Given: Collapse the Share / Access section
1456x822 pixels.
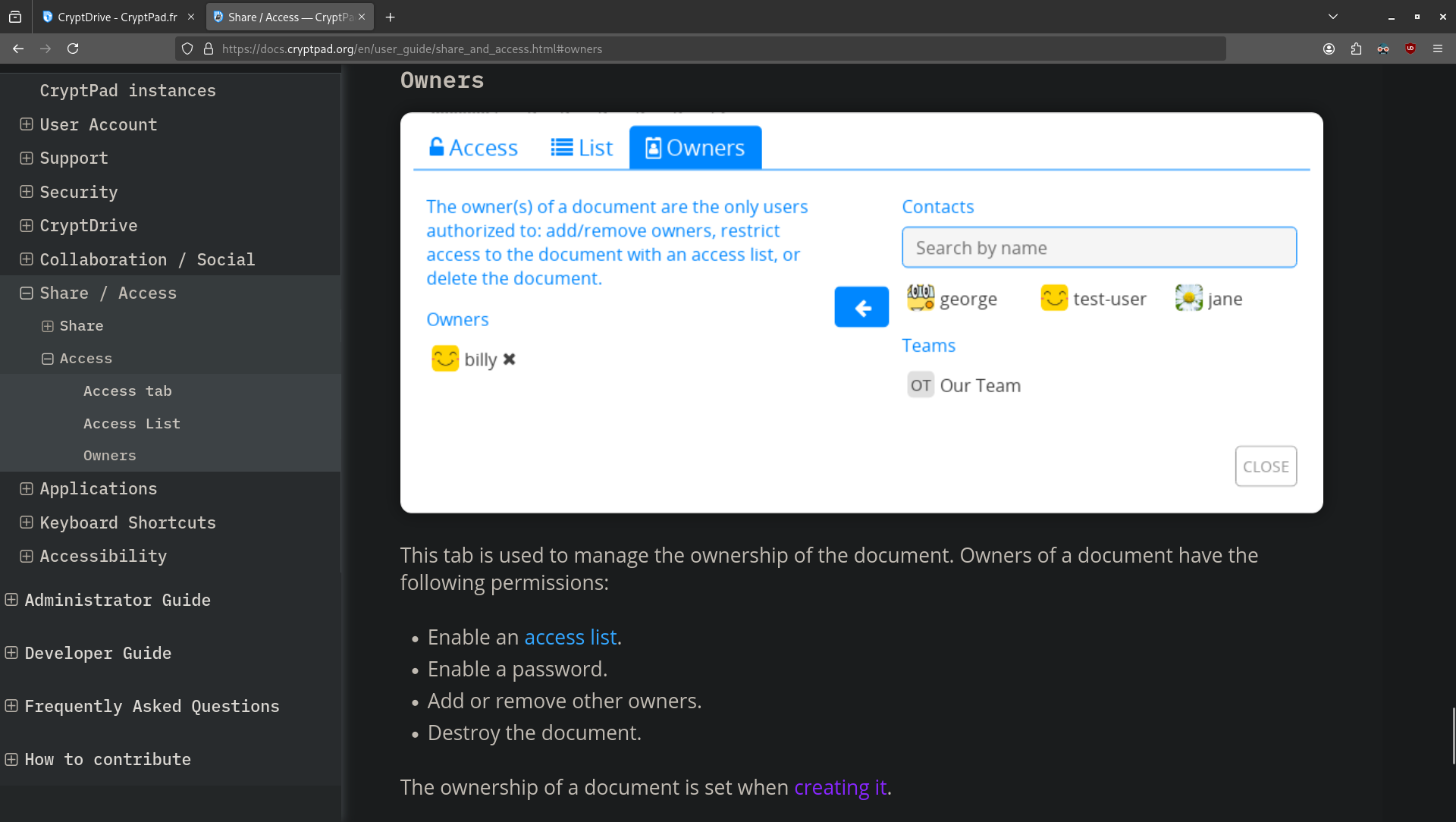Looking at the screenshot, I should point(27,293).
